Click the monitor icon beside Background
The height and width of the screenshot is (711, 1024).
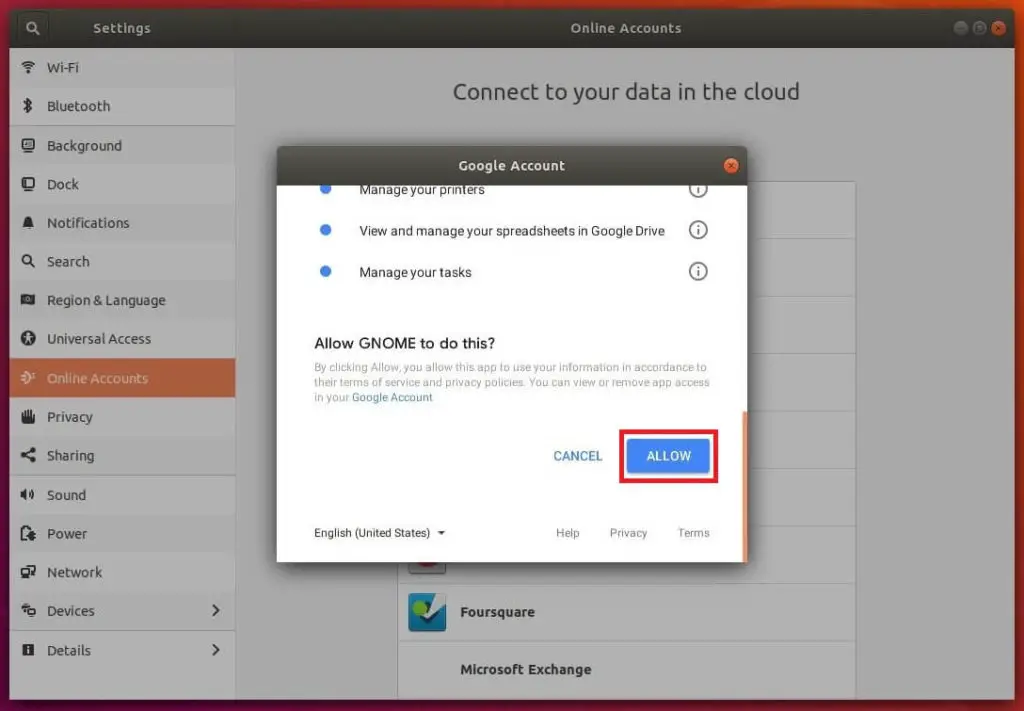(x=28, y=145)
